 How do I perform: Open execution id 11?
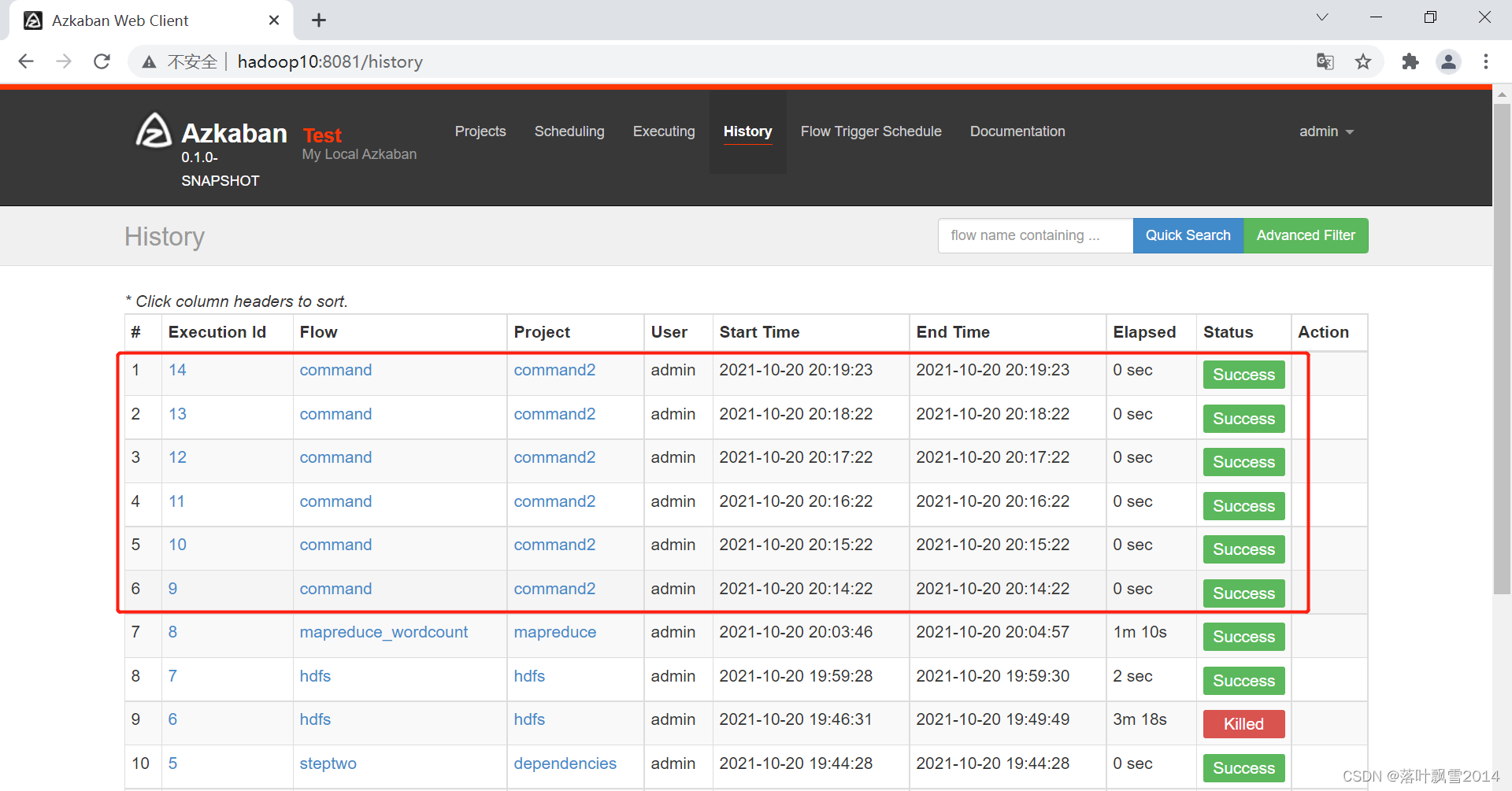click(x=176, y=501)
